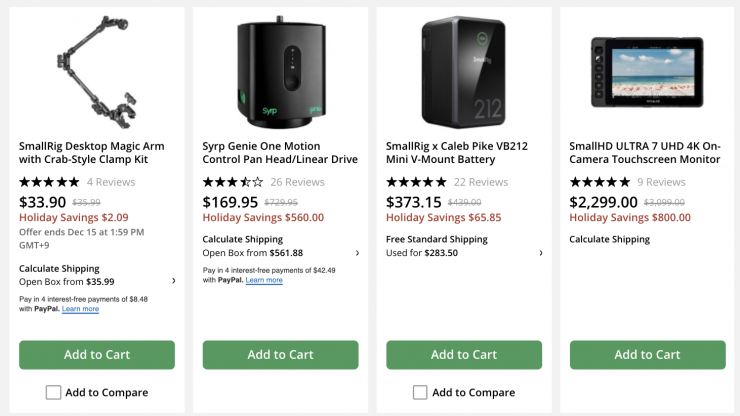Expand the Open Box from $561.88 chevron
This screenshot has width=740, height=416.
357,253
